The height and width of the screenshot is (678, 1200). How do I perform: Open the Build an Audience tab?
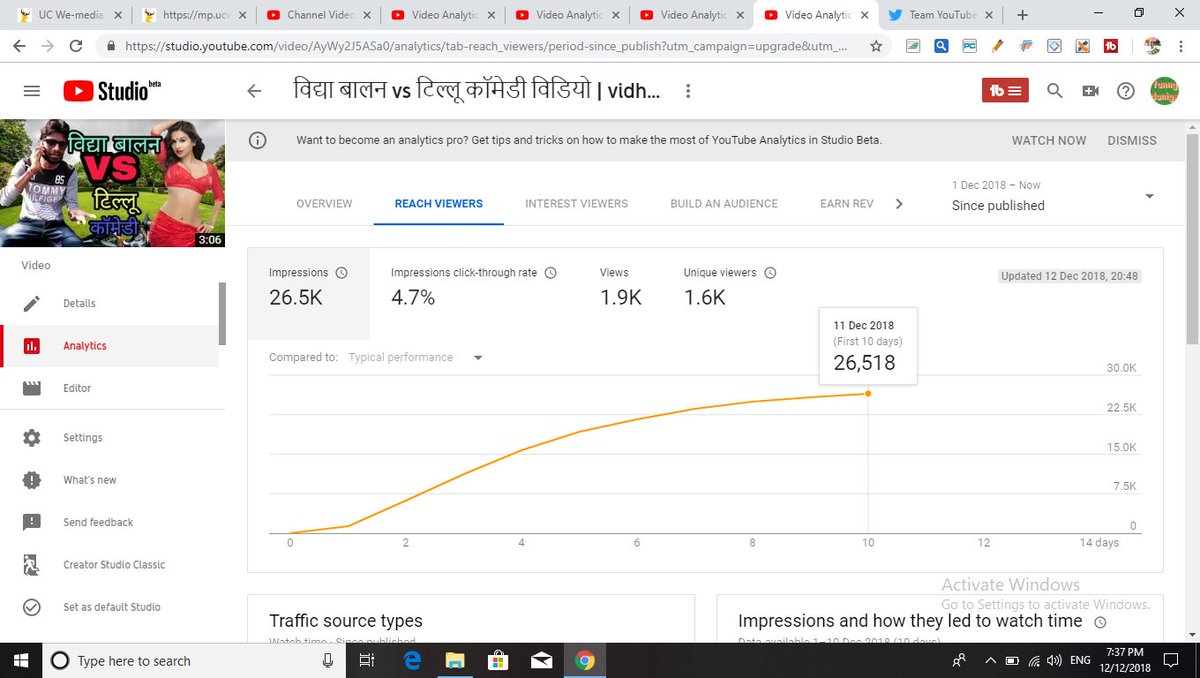pos(724,203)
